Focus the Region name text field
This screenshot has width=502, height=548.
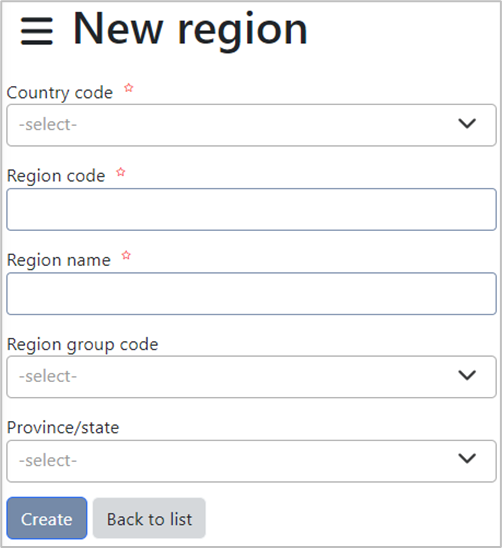(x=251, y=294)
